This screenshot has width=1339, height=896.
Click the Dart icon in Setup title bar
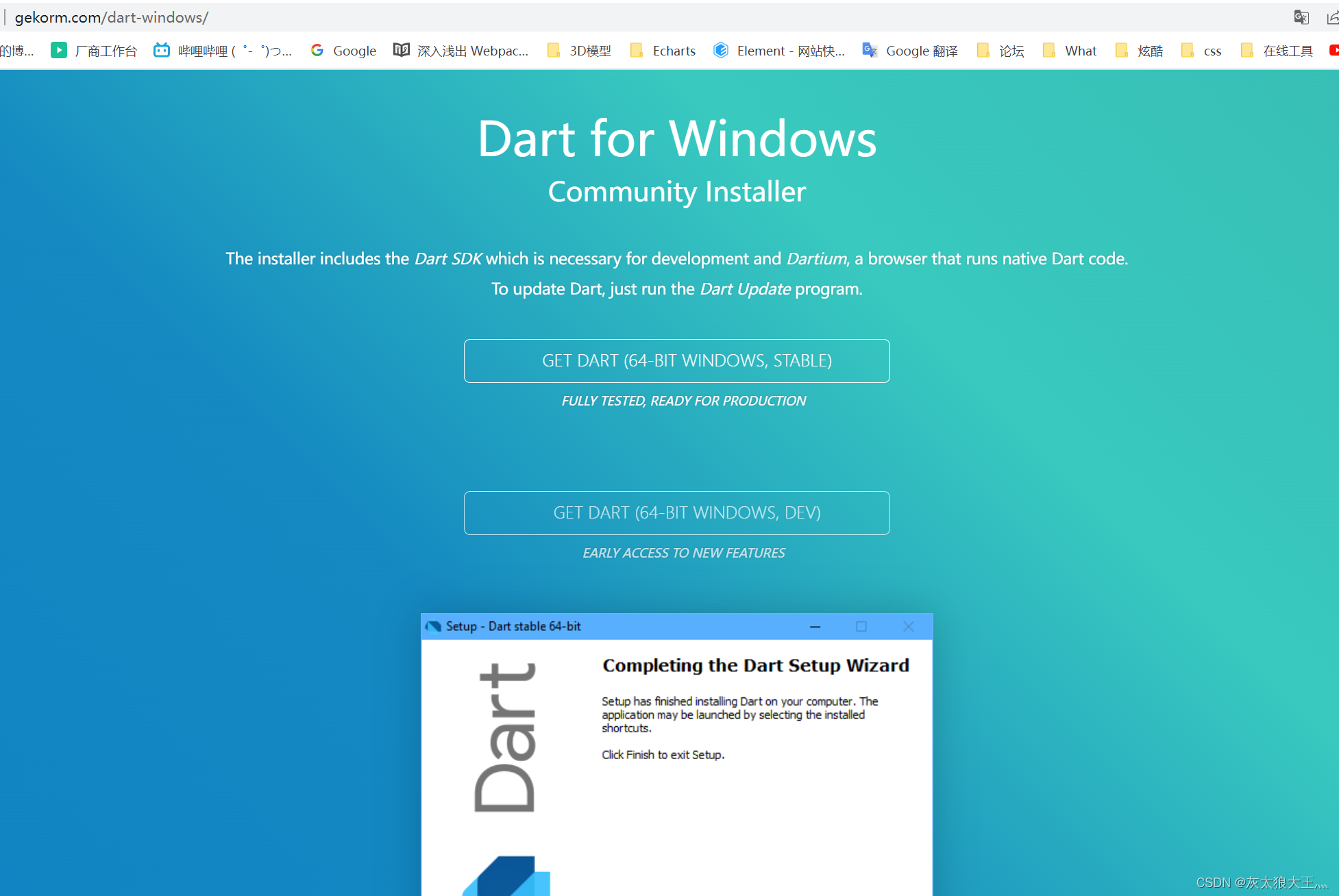click(x=433, y=626)
